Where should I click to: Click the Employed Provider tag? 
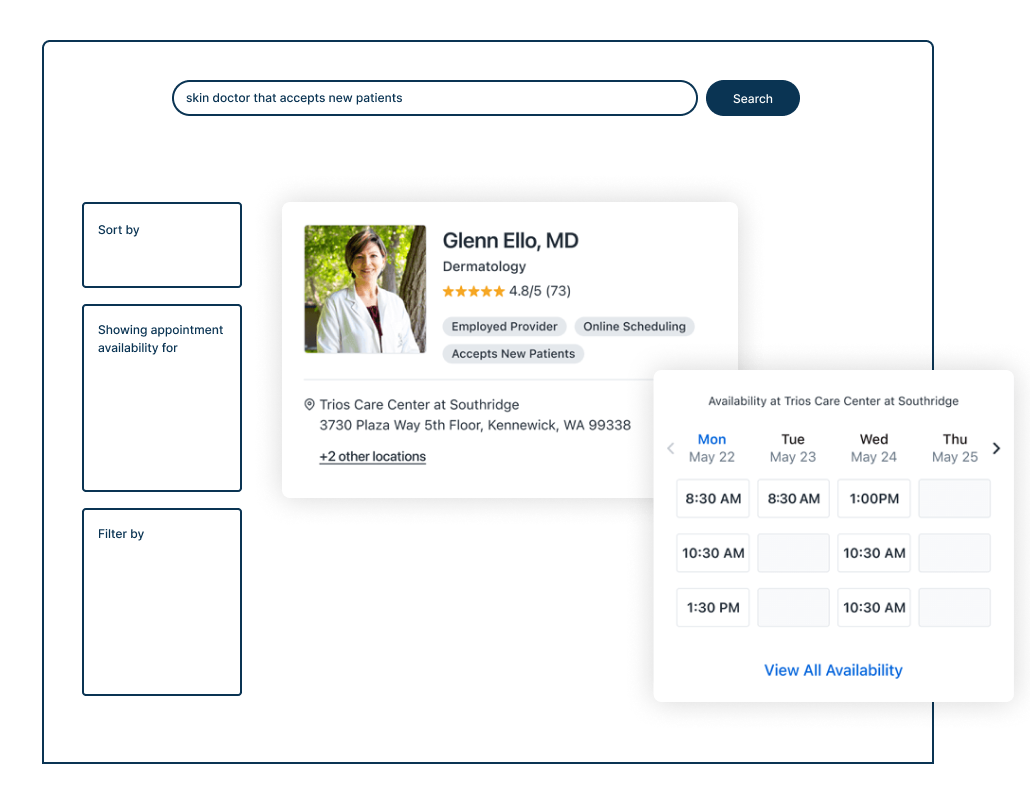coord(504,327)
